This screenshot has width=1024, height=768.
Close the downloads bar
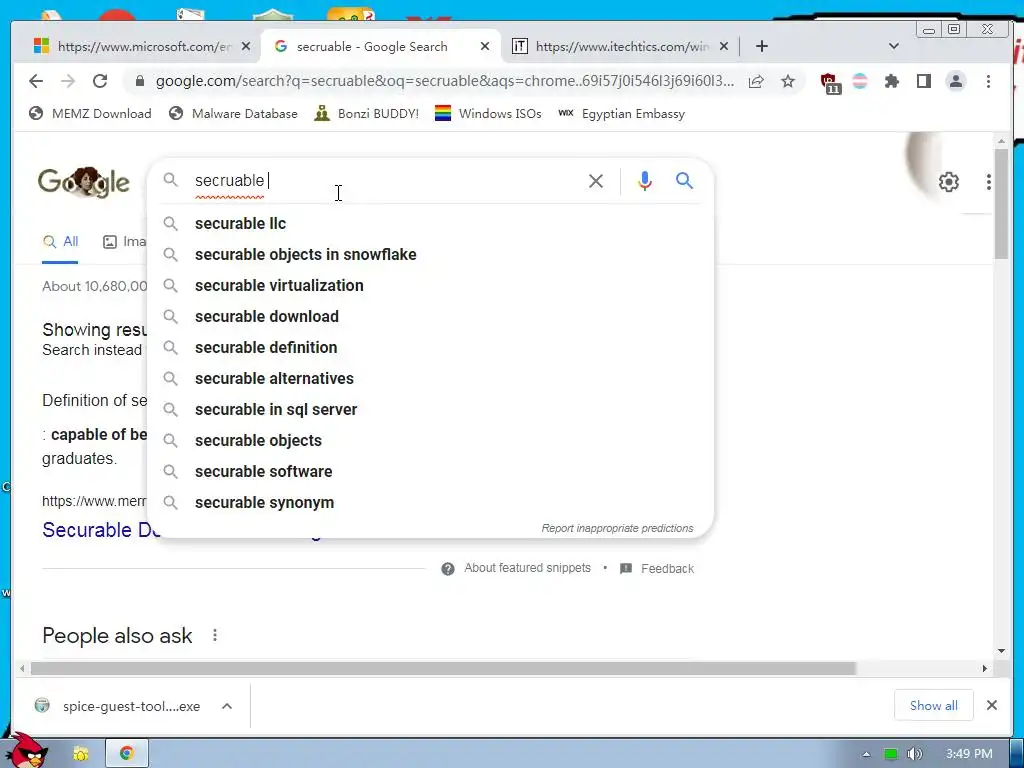pyautogui.click(x=991, y=705)
